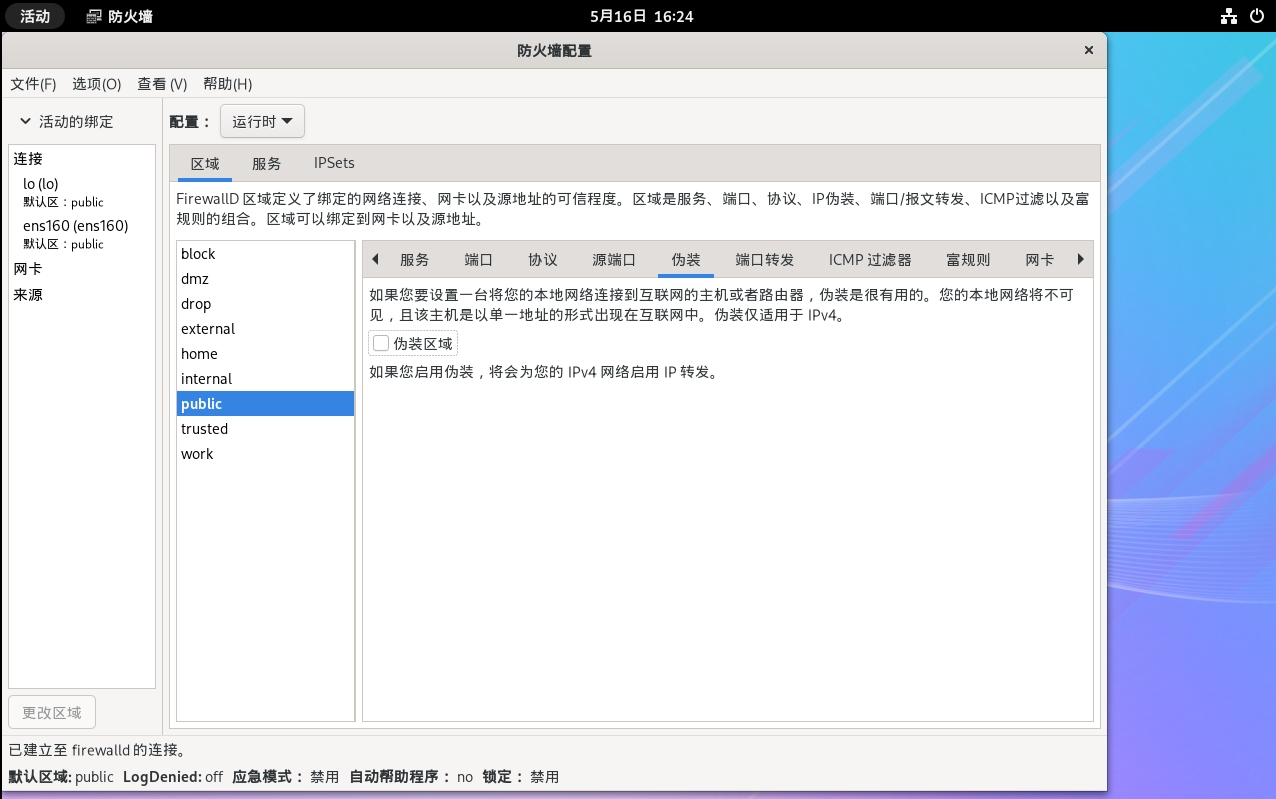
Task: Open the 端口转发 tab
Action: (764, 259)
